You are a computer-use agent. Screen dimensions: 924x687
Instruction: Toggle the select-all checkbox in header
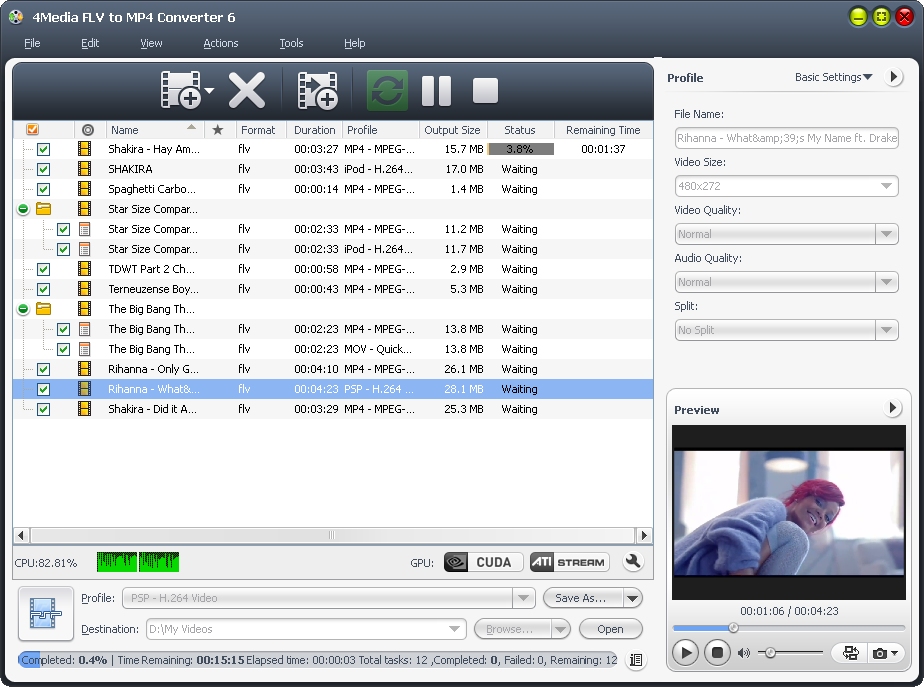(32, 129)
